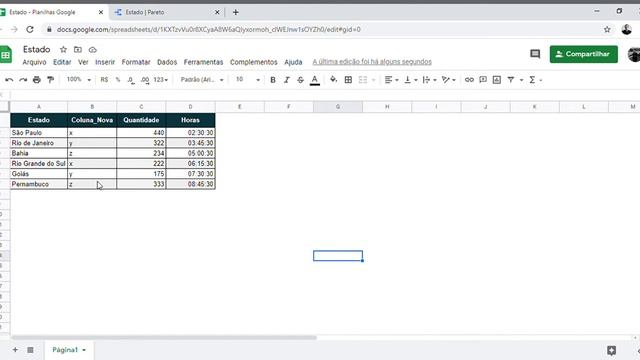
Task: Open the 123 number format dropdown
Action: coord(160,80)
